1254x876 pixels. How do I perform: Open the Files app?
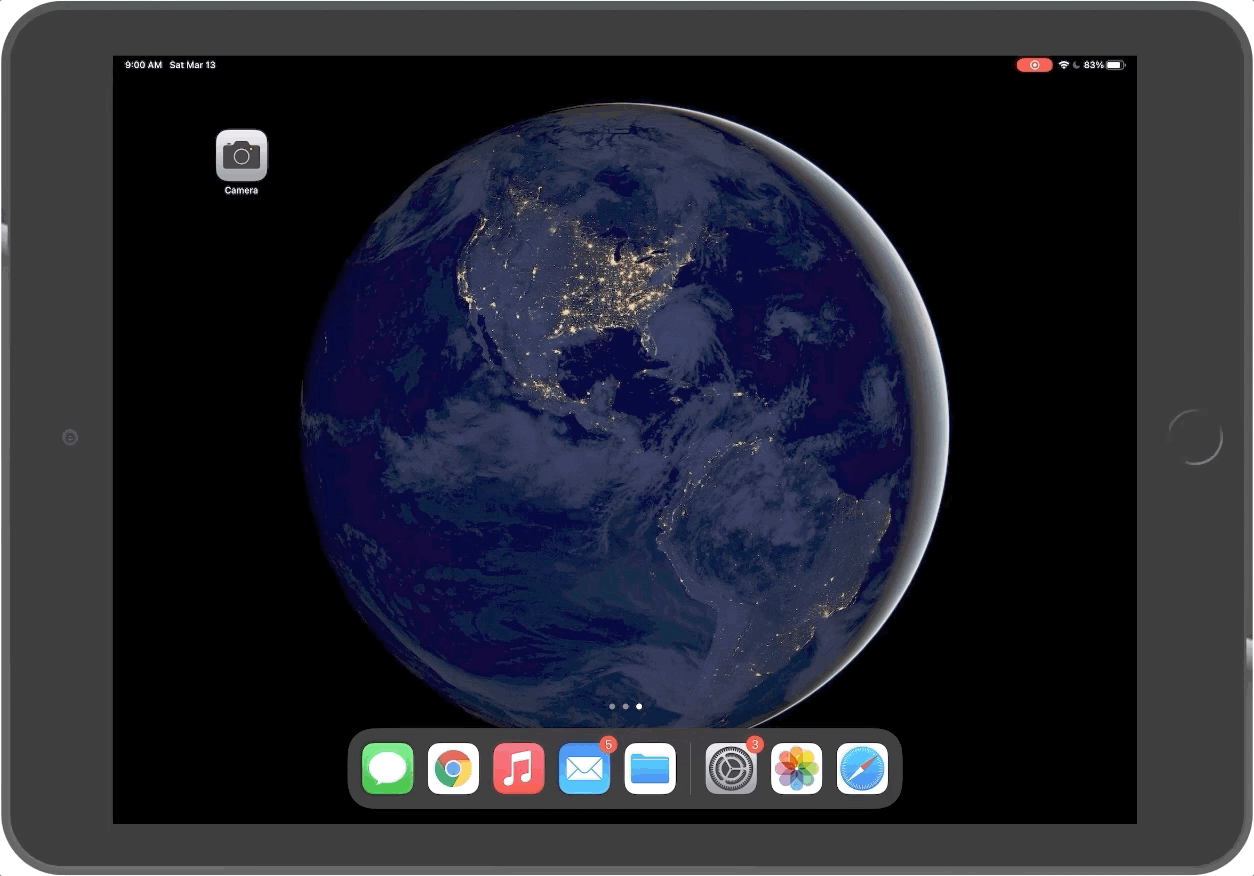tap(650, 769)
